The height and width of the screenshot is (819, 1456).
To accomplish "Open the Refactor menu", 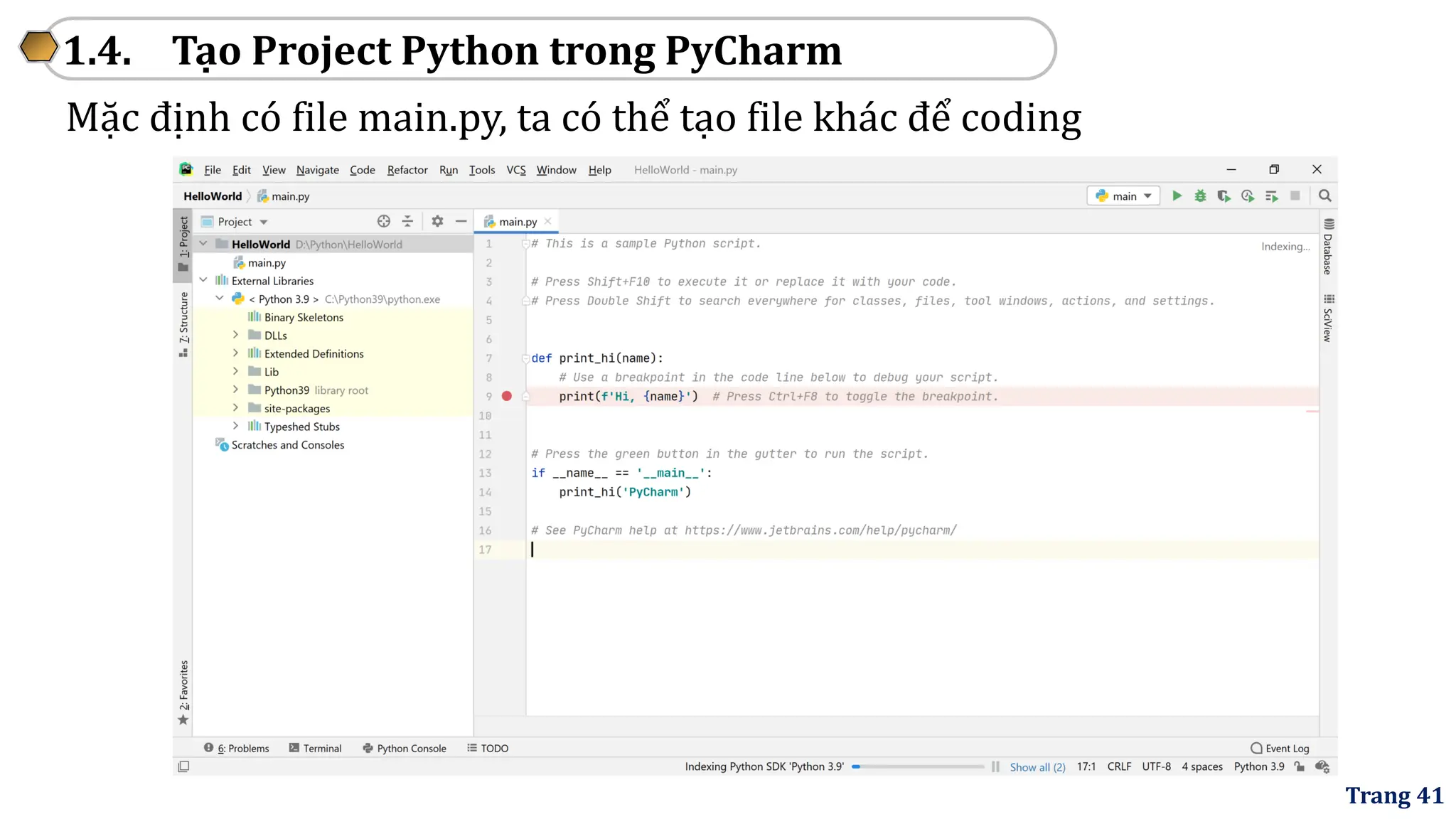I will [x=407, y=170].
